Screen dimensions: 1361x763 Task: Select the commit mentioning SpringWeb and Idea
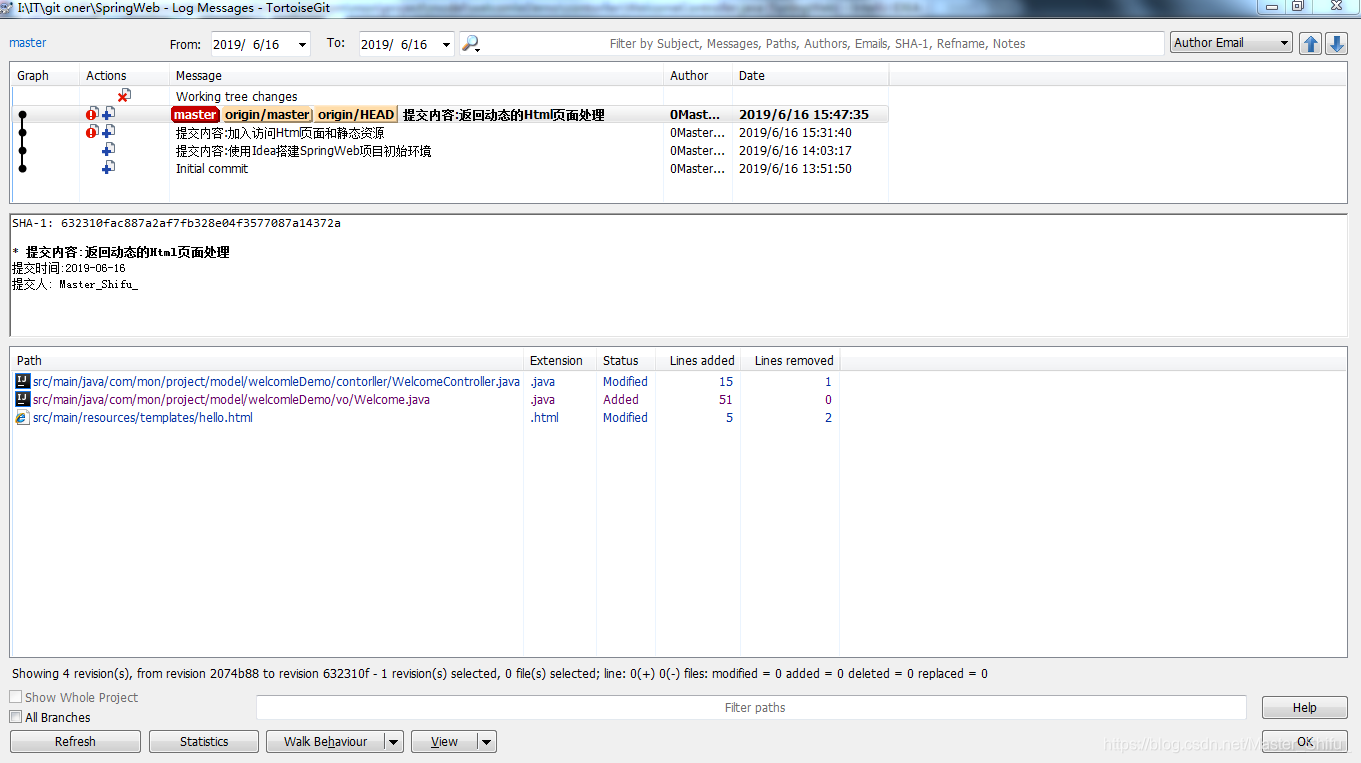[x=450, y=150]
